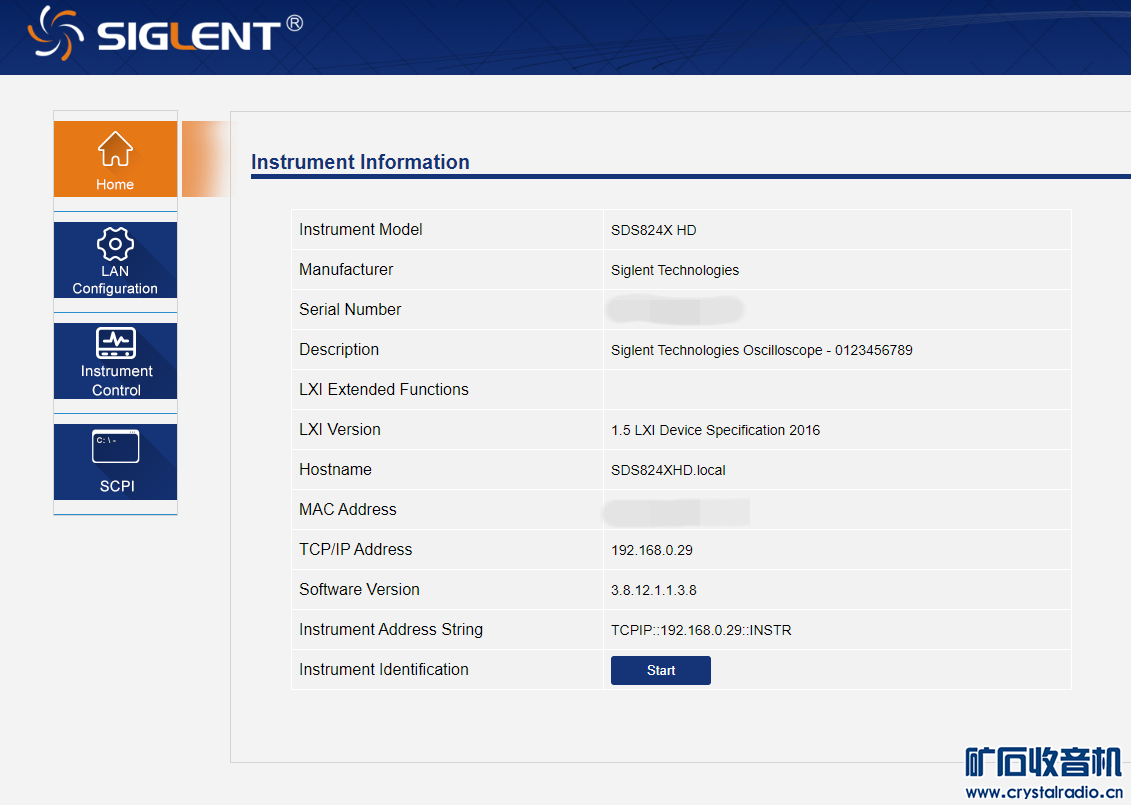Screen dimensions: 1131x805
Task: Open Instrument Control waveform icon
Action: 115,343
